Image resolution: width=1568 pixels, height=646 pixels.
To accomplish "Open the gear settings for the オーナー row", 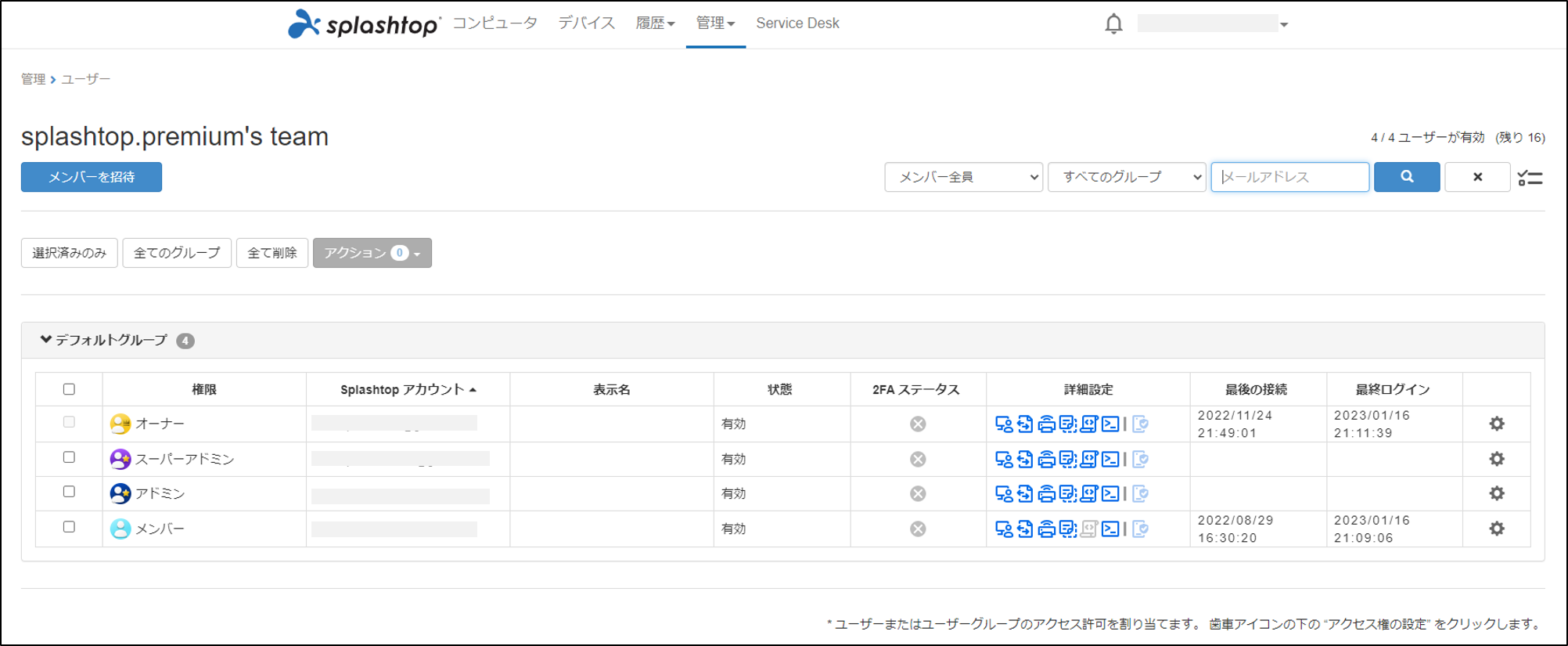I will 1497,424.
